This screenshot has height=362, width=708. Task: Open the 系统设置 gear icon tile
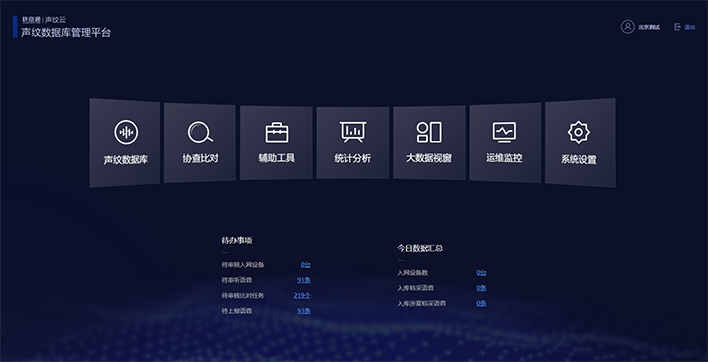point(580,143)
